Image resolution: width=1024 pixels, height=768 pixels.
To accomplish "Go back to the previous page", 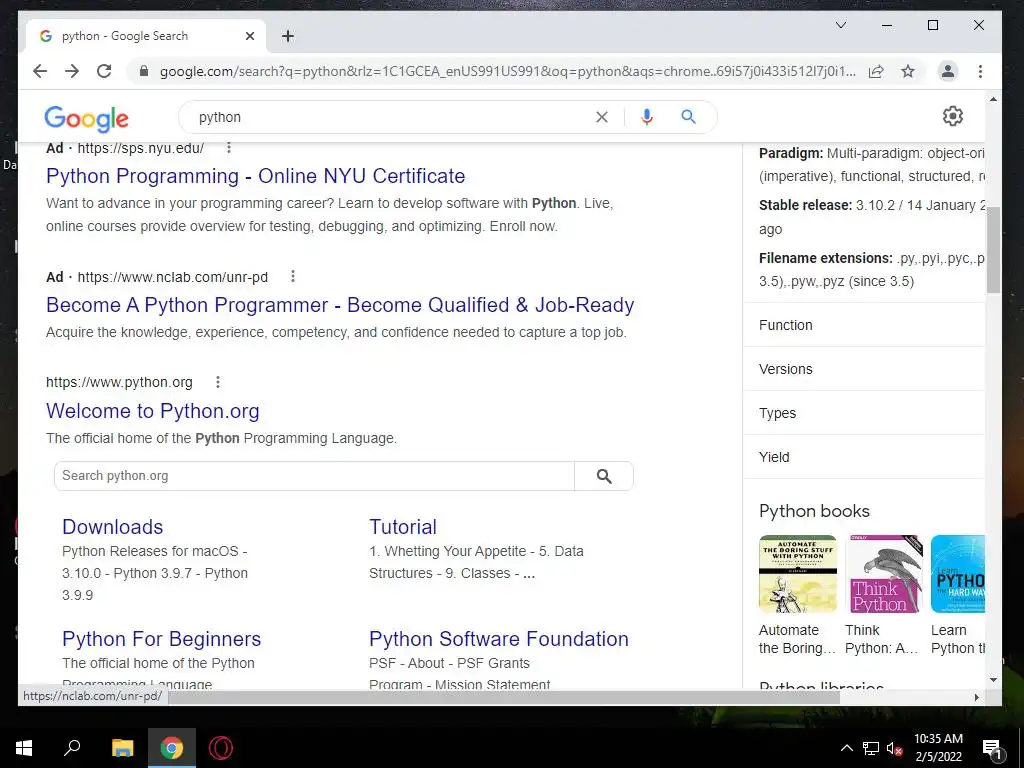I will [x=40, y=71].
